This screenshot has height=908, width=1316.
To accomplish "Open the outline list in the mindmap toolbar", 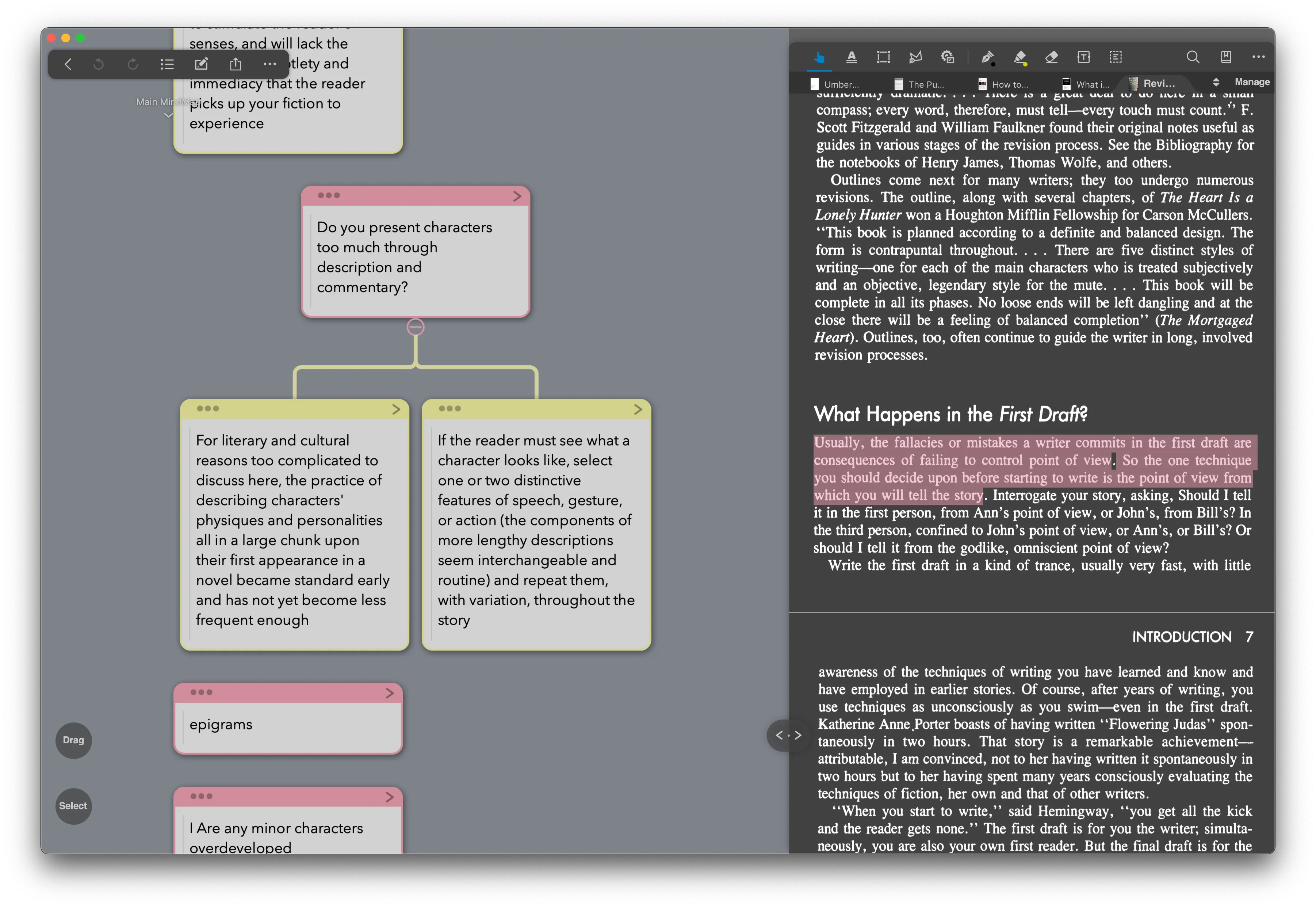I will pos(167,64).
